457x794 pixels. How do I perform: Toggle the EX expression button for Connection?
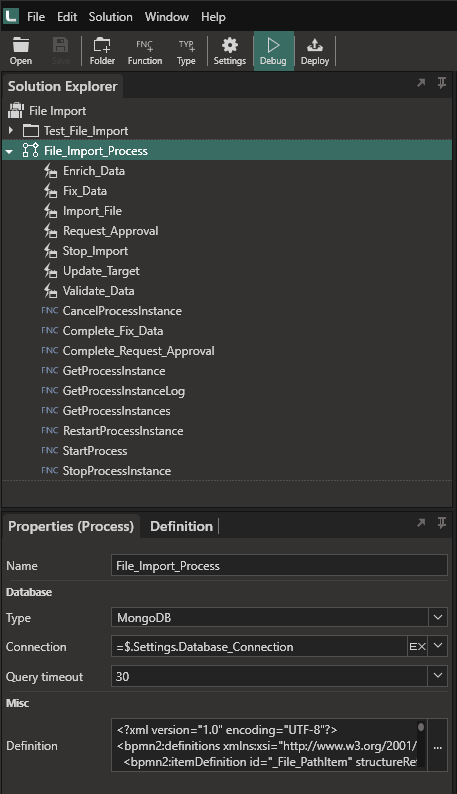(417, 647)
